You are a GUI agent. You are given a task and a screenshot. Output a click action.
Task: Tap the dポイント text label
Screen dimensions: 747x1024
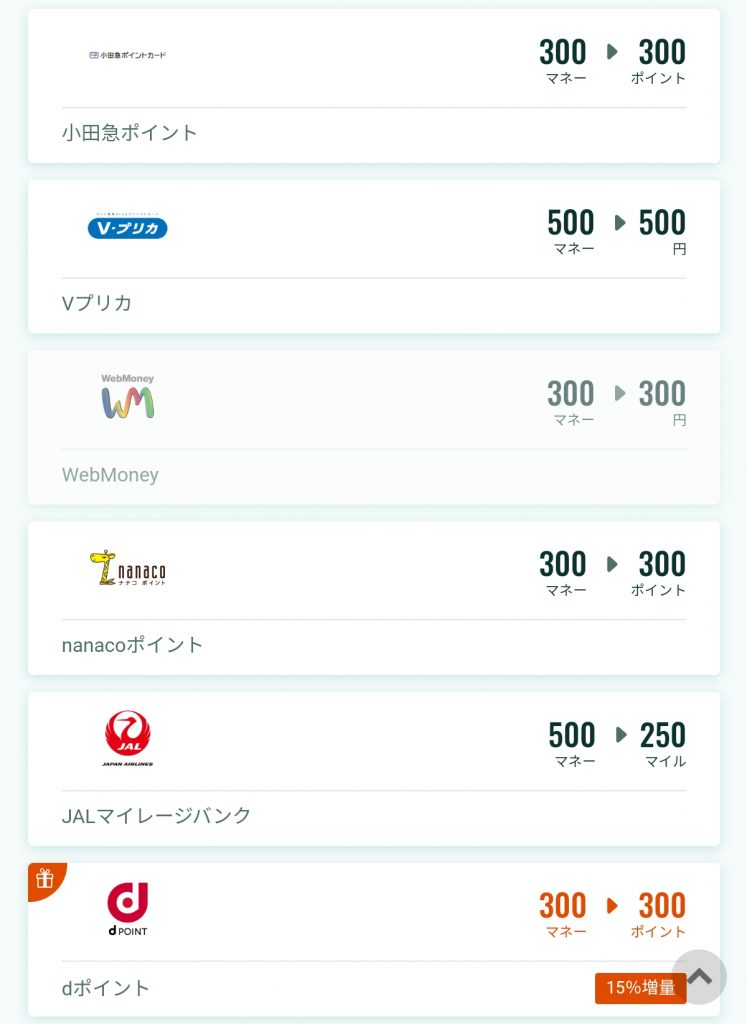[105, 987]
